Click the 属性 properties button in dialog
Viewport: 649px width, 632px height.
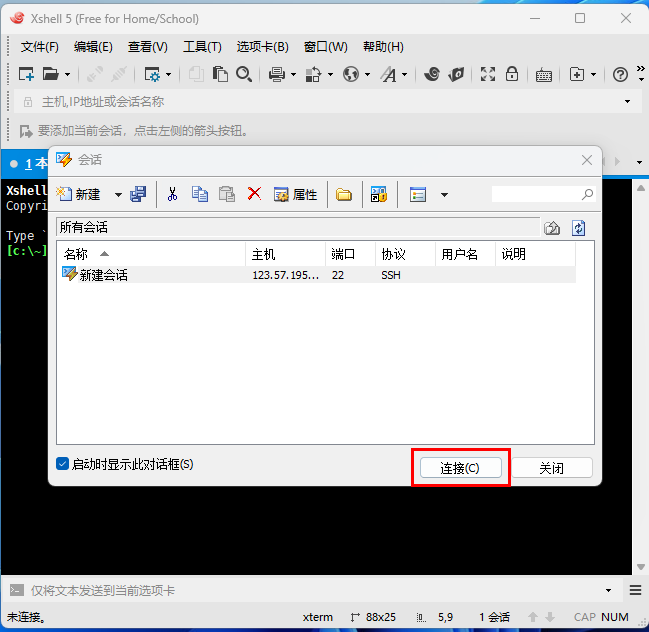point(296,194)
